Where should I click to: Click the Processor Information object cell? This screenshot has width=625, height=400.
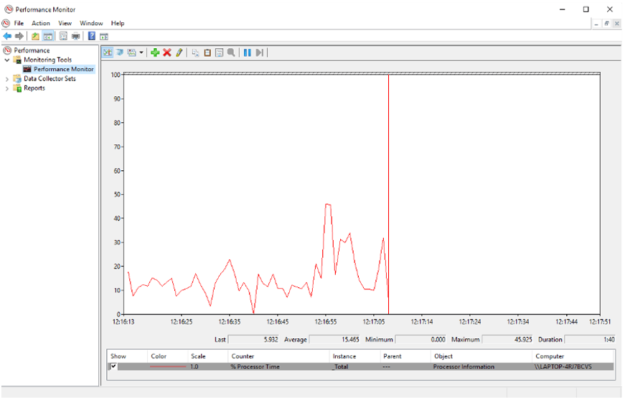464,367
